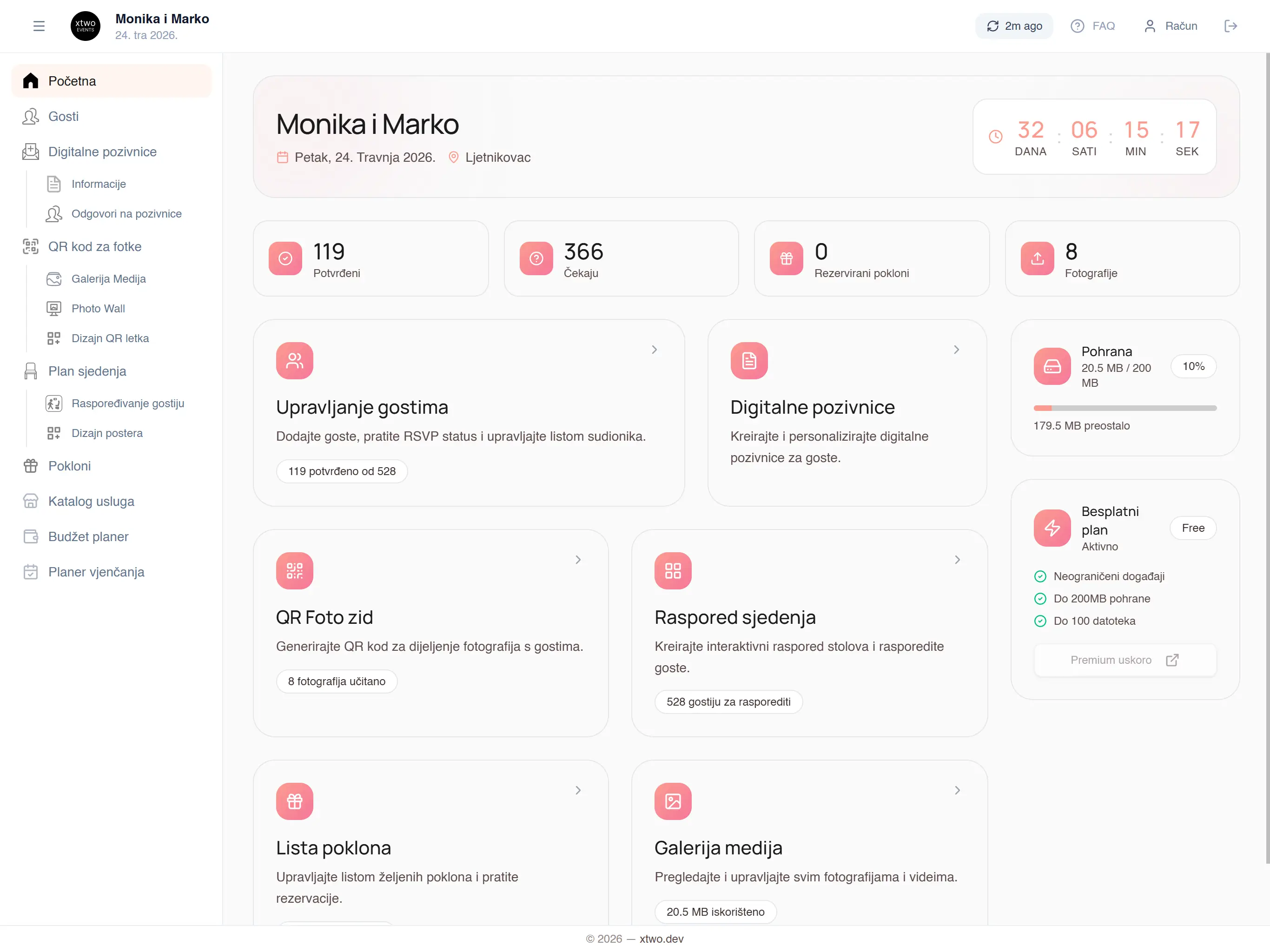Image resolution: width=1270 pixels, height=952 pixels.
Task: Click the Pohrana storage progress bar
Action: pyautogui.click(x=1124, y=408)
